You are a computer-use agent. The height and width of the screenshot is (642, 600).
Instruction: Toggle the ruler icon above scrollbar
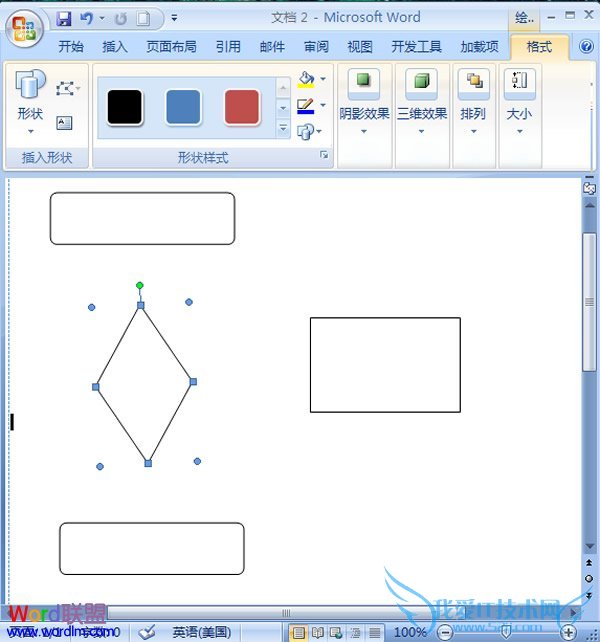pos(589,188)
